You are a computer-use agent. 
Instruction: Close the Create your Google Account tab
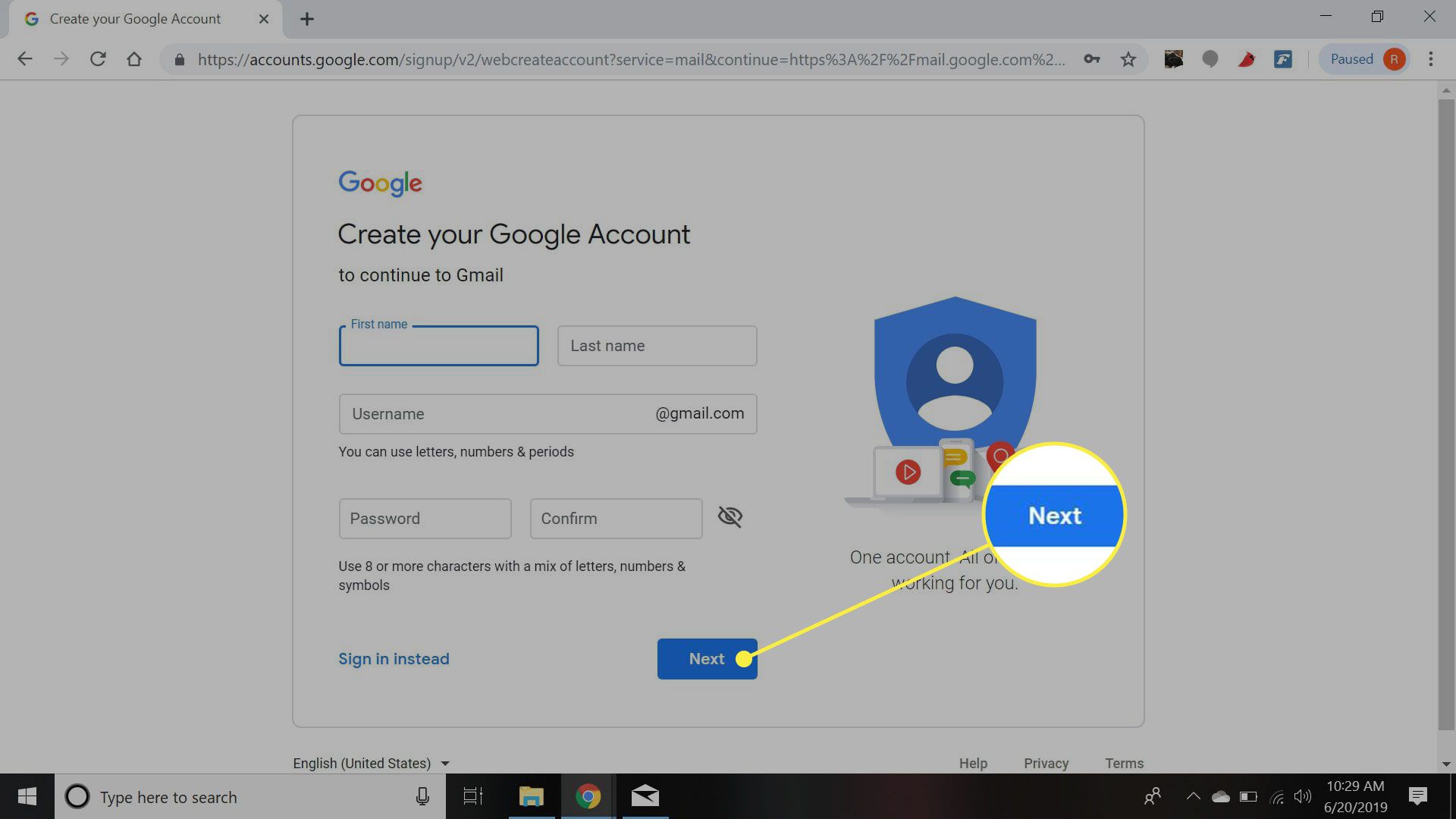(x=264, y=19)
